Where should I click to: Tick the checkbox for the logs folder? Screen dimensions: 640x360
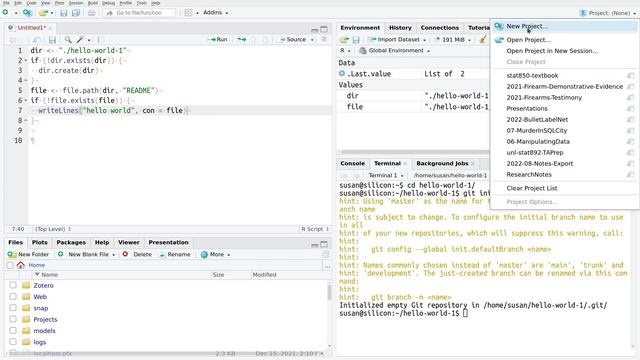click(x=13, y=342)
